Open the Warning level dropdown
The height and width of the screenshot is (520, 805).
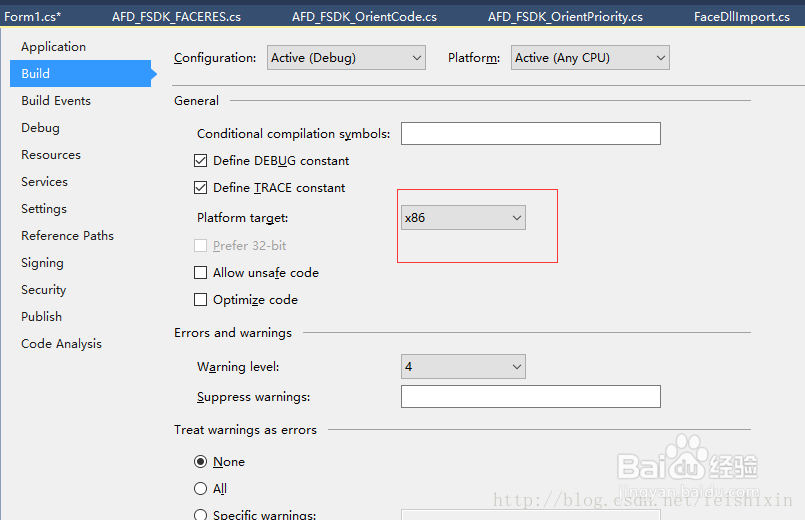pos(463,367)
